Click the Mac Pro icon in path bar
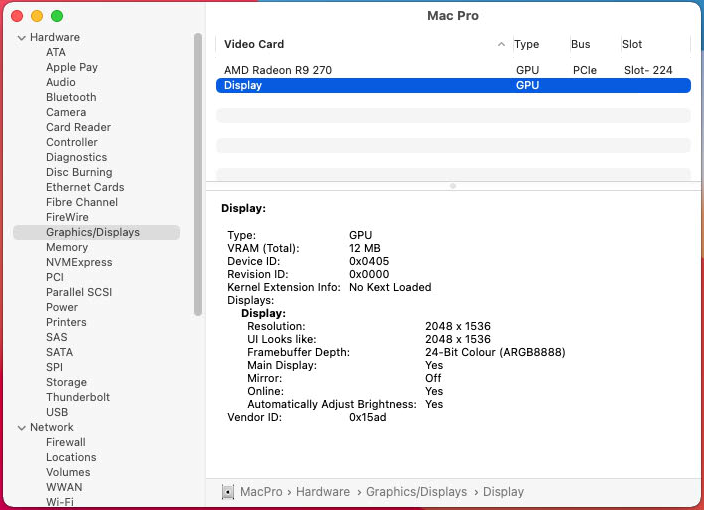Screen dimensions: 704x510 (228, 492)
